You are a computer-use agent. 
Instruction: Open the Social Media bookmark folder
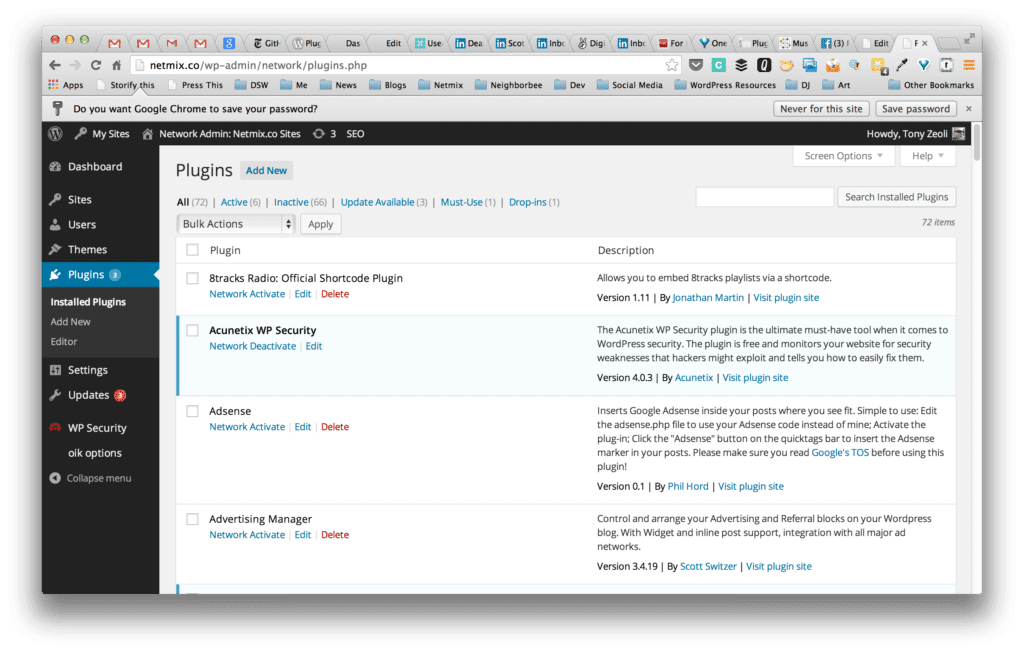(x=630, y=84)
